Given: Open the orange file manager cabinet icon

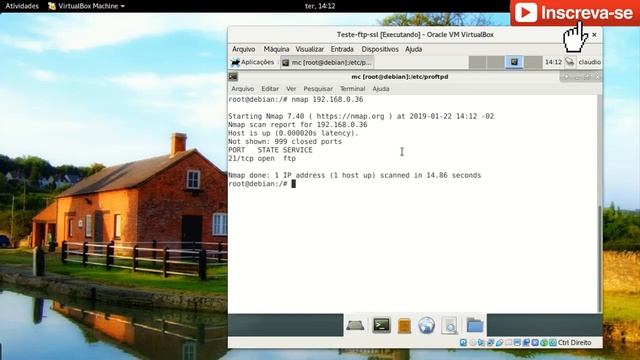Looking at the screenshot, I should click(x=404, y=326).
